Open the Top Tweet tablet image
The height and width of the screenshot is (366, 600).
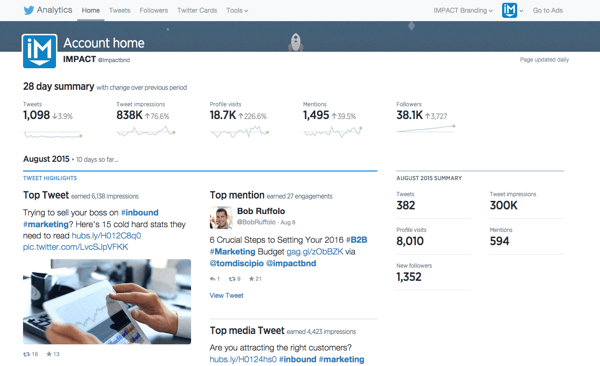107,302
